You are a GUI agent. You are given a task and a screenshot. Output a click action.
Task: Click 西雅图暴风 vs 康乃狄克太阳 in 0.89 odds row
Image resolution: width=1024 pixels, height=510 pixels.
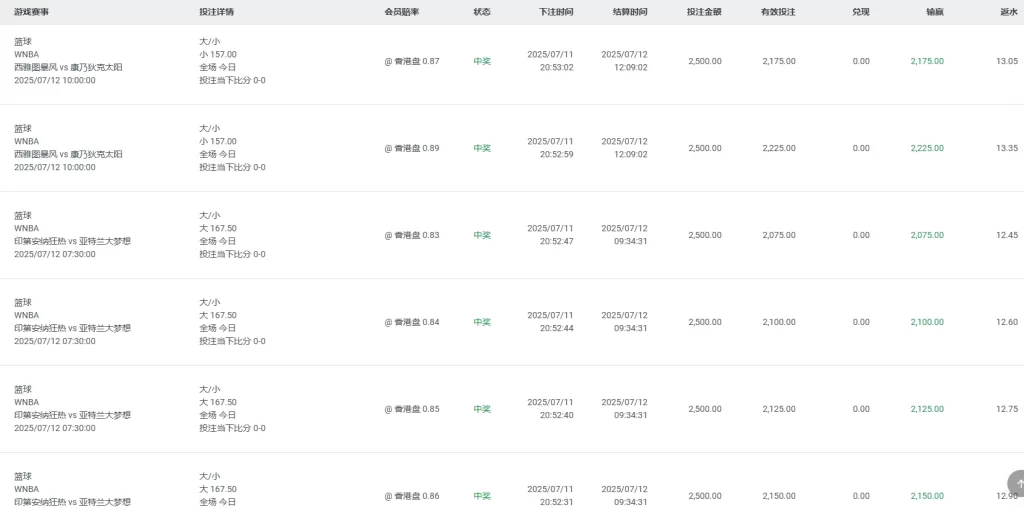coord(69,155)
